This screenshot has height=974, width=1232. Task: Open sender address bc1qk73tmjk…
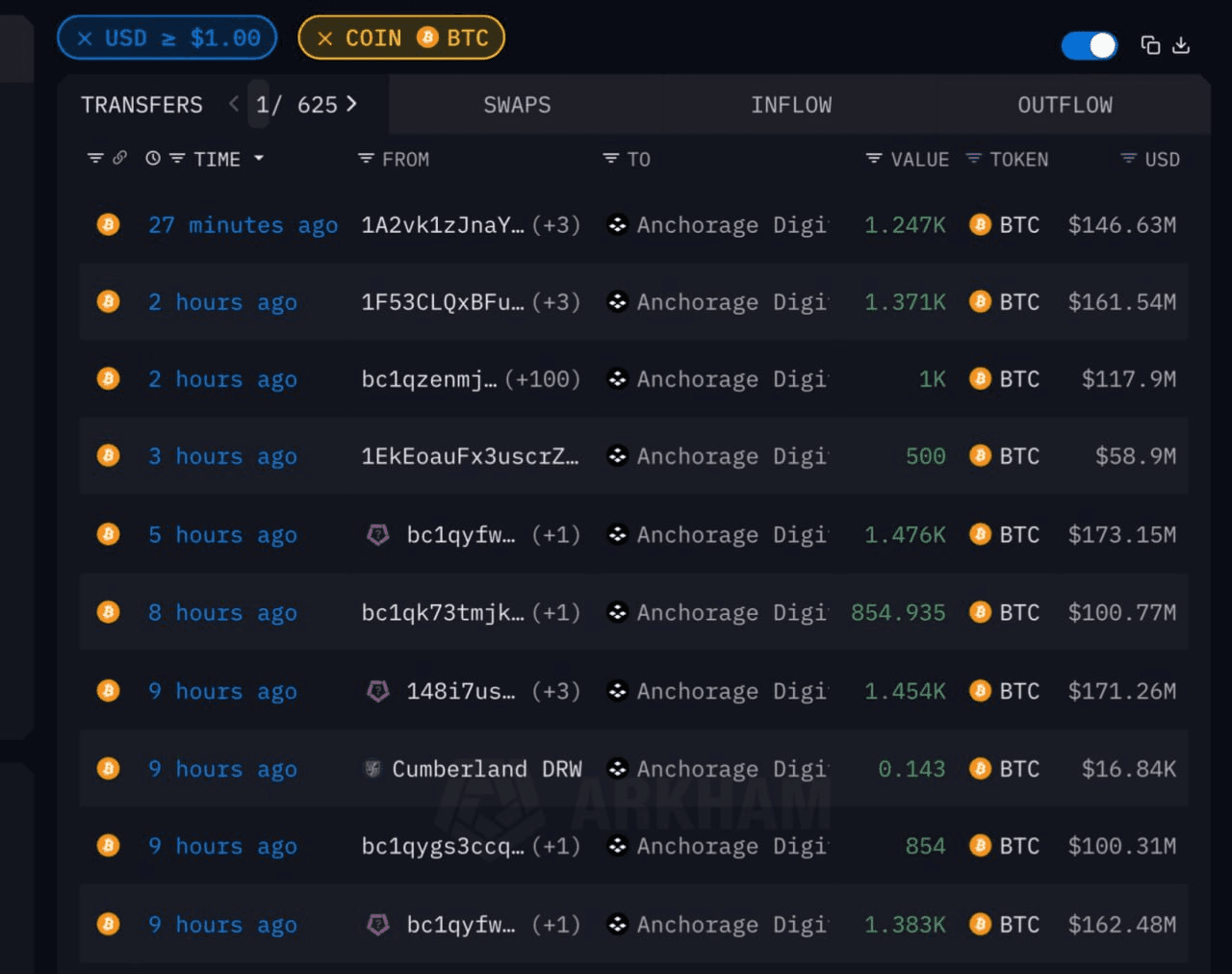(443, 613)
